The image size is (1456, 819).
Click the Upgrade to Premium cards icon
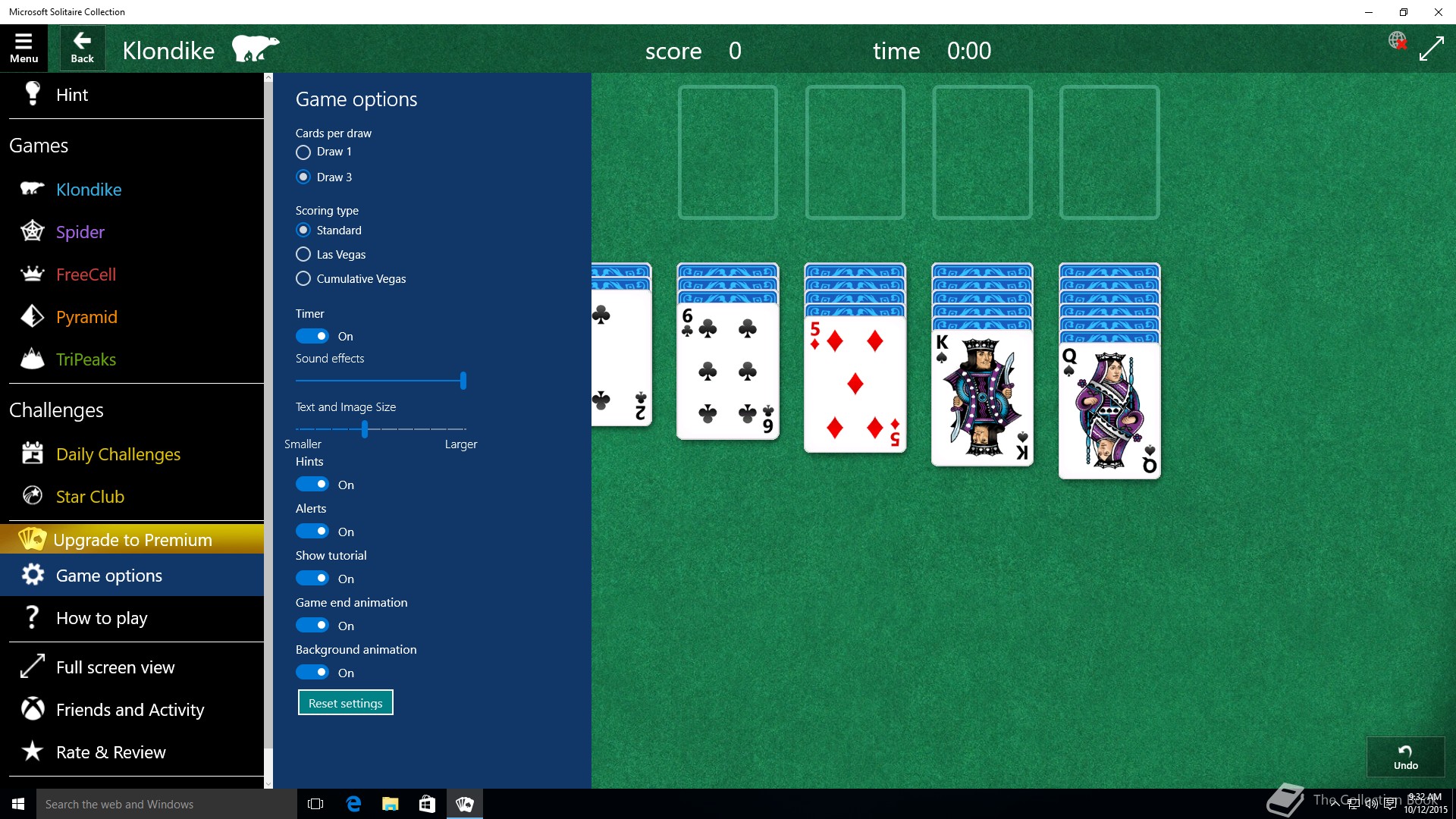coord(32,538)
